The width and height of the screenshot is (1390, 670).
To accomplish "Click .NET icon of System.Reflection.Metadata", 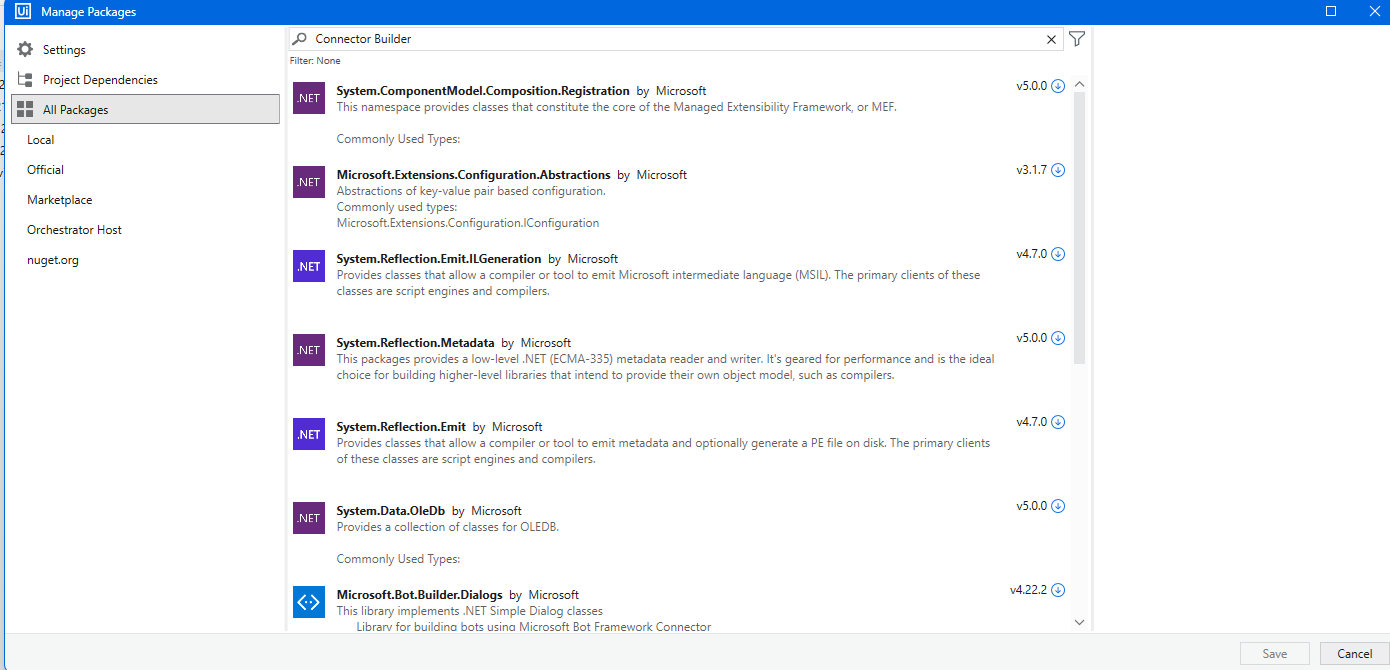I will 309,350.
